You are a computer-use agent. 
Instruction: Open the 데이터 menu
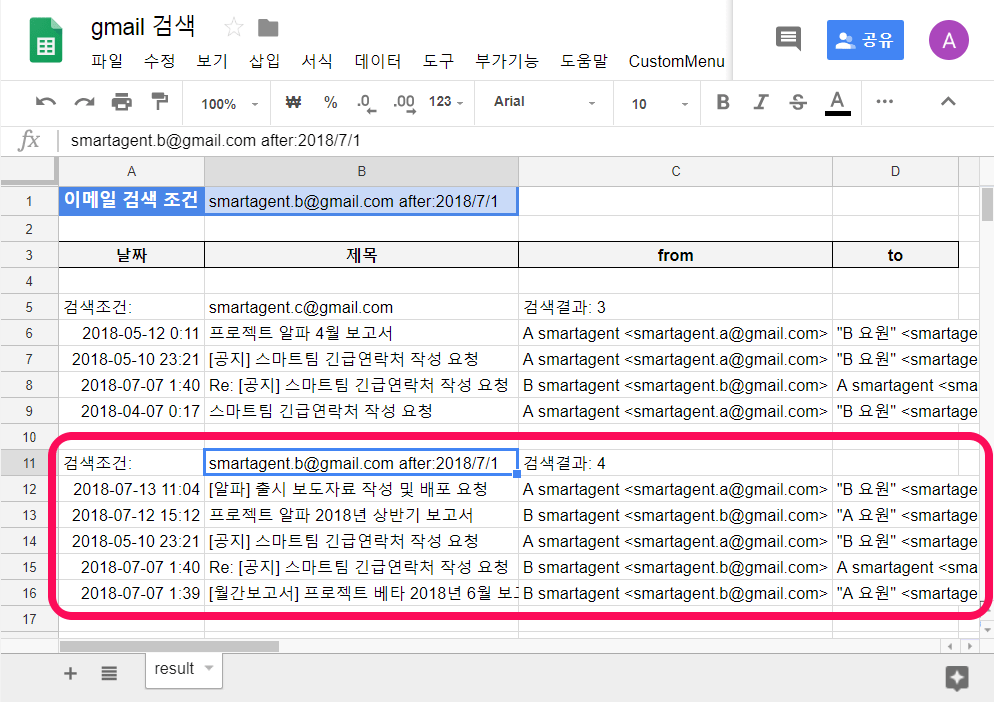(377, 61)
